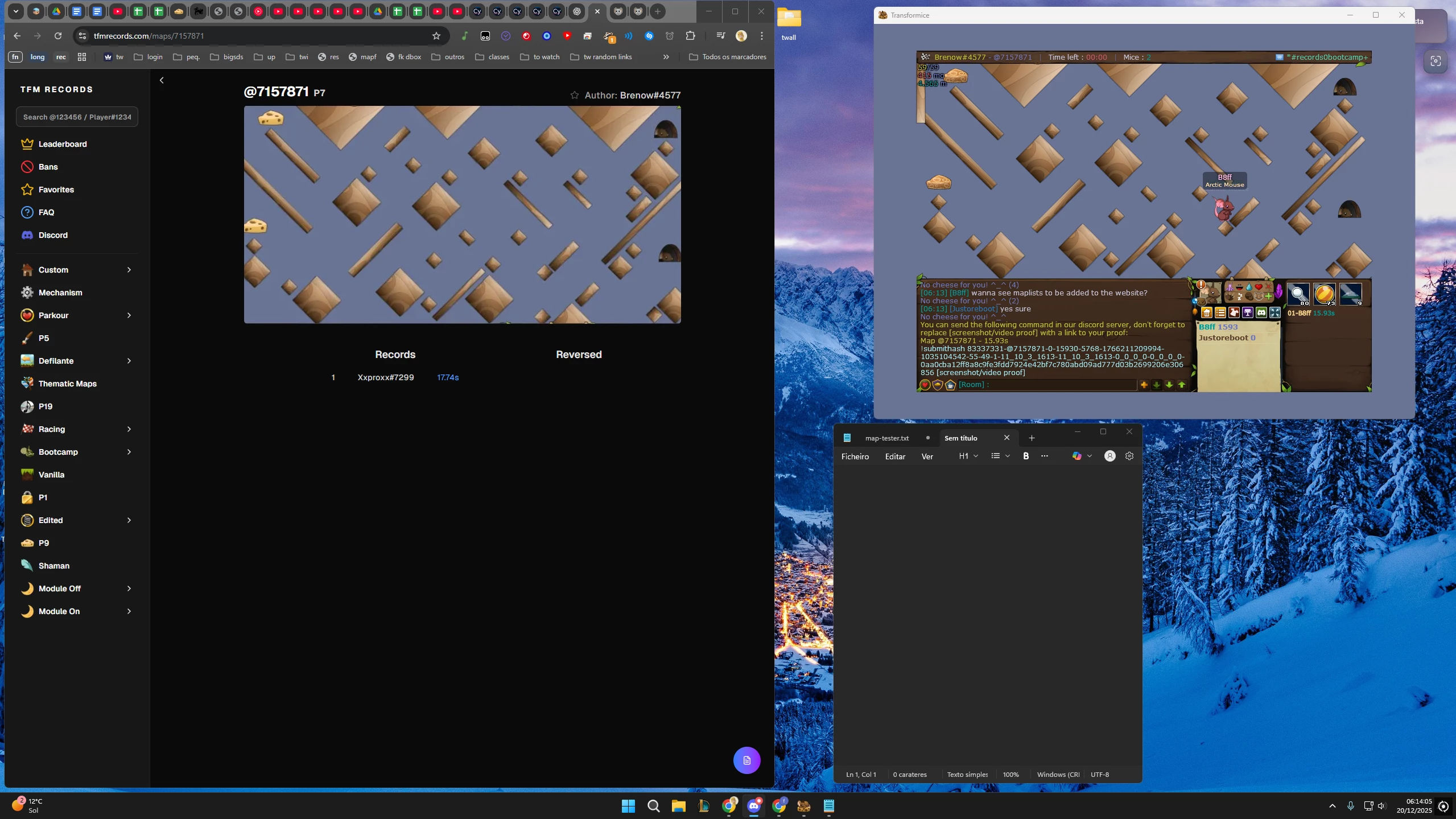Switch to the map-tester.txt tab in Notepad
The width and height of the screenshot is (1456, 819).
pos(887,438)
